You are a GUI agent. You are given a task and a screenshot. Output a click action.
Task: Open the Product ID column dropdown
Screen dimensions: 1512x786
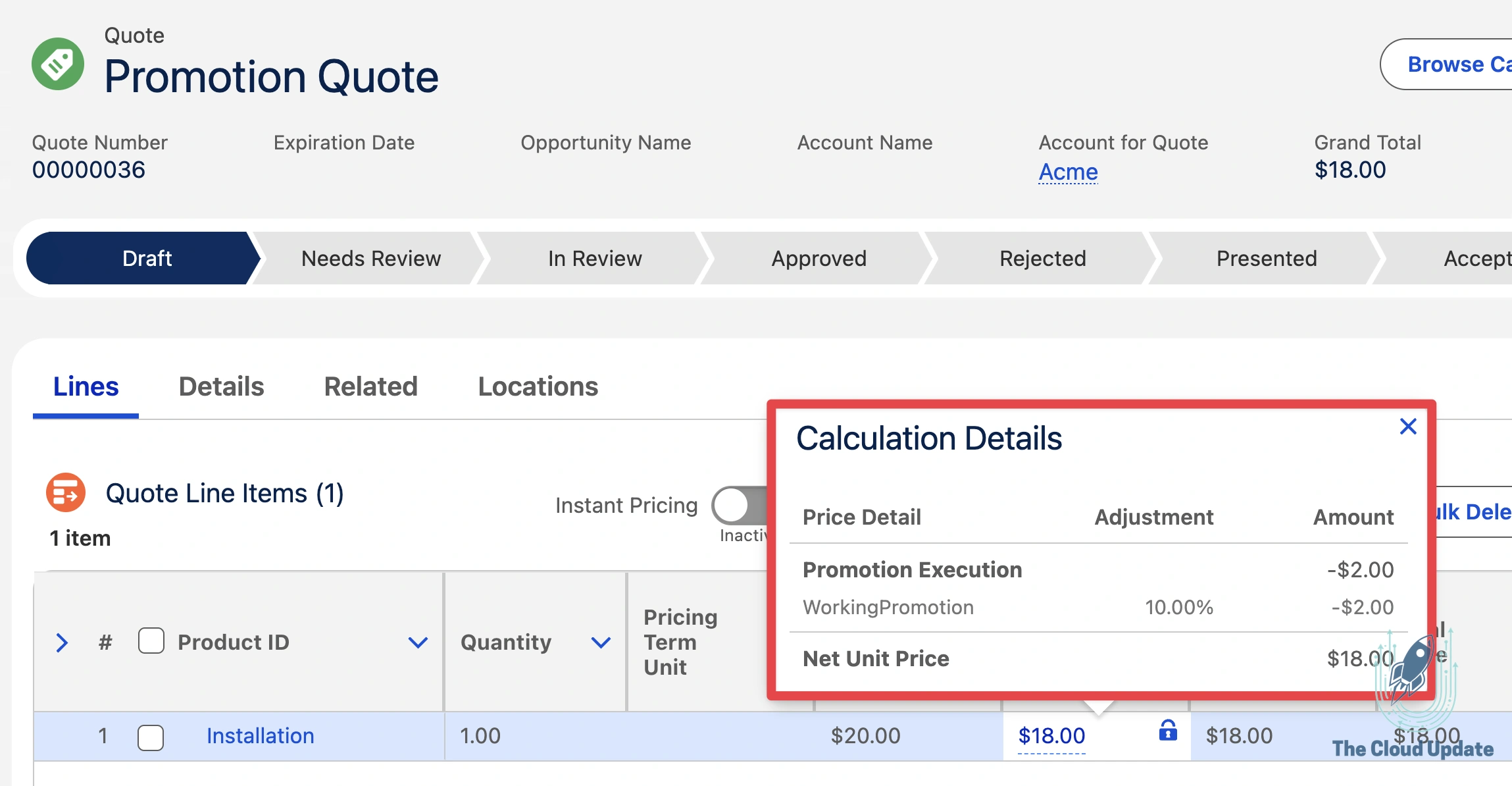tap(417, 642)
